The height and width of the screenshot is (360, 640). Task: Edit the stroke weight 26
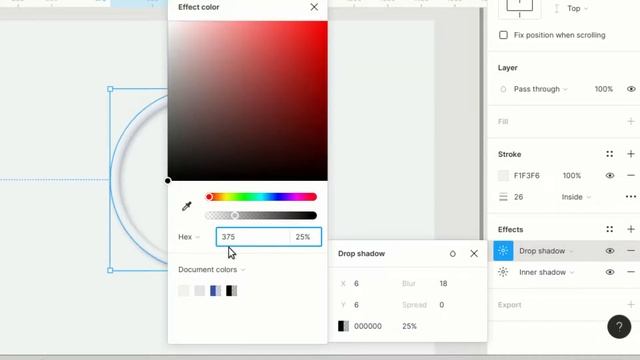518,197
